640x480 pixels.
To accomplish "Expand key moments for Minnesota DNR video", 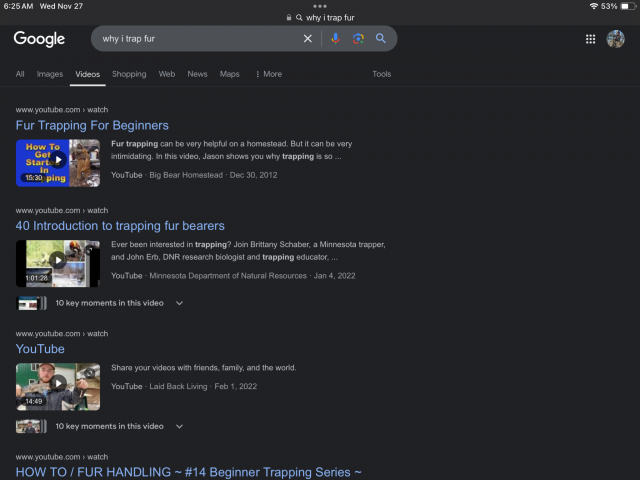I will point(179,303).
